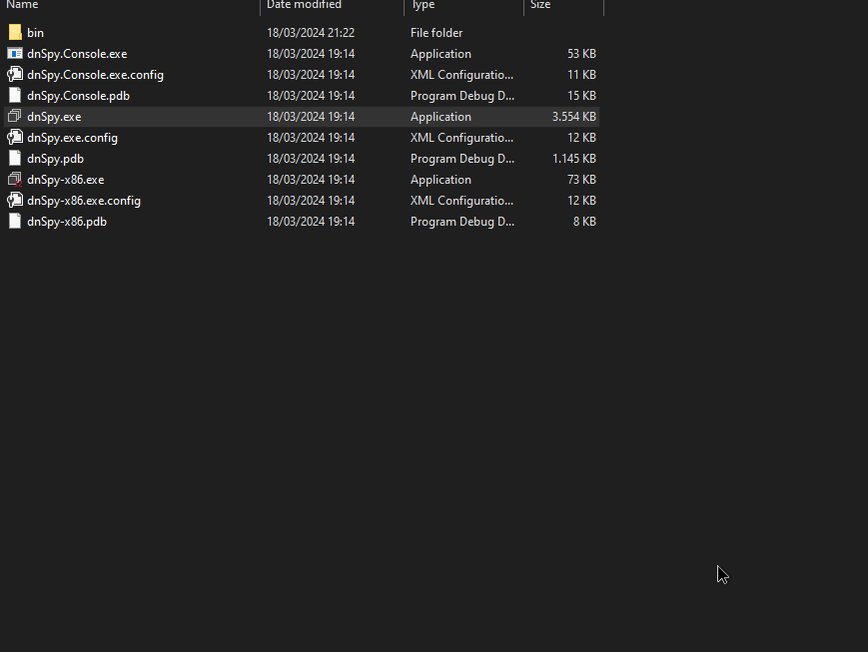Click the dnSpy.pdb file icon
868x652 pixels.
pyautogui.click(x=15, y=159)
